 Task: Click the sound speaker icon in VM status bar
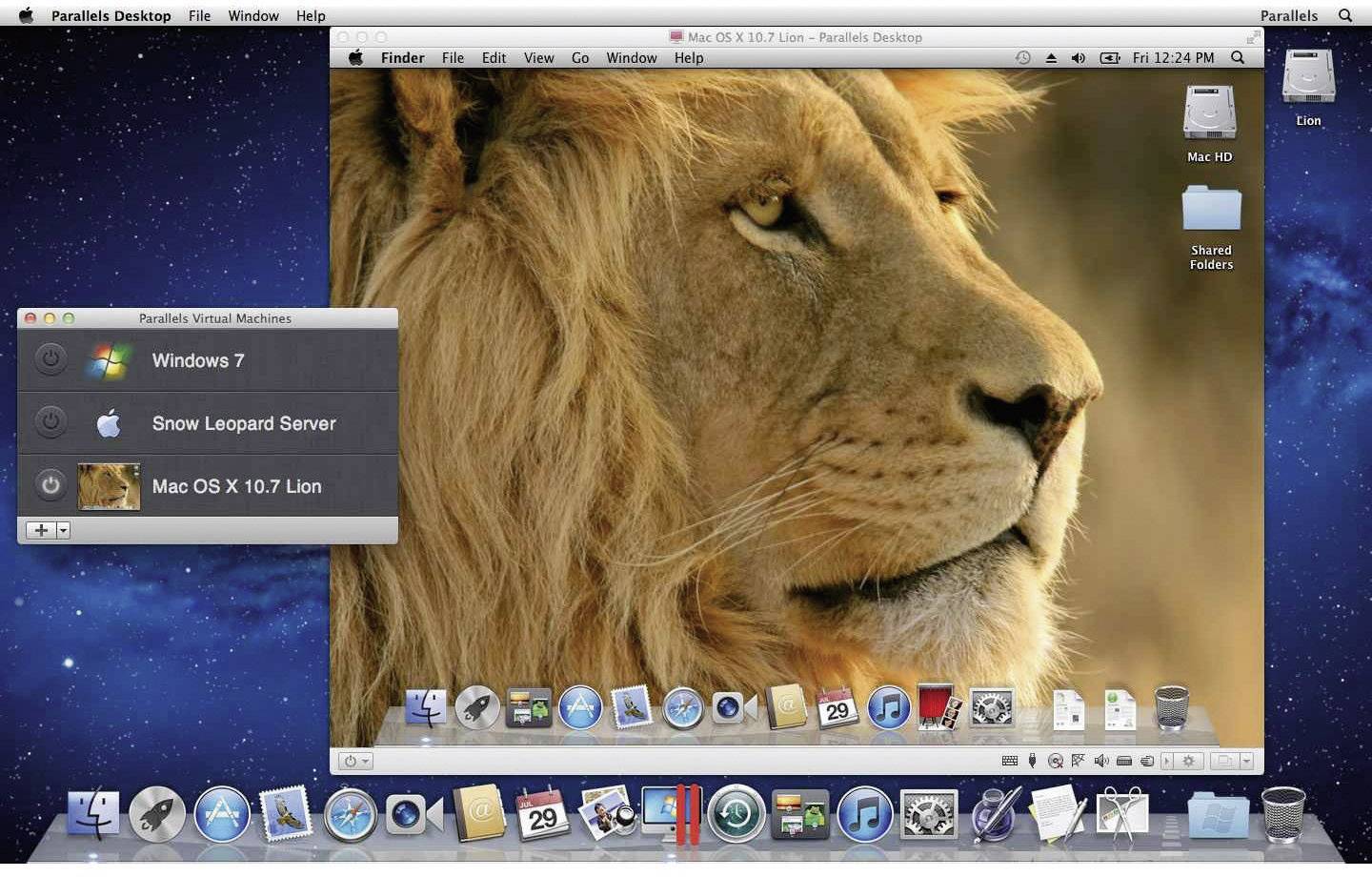point(1101,761)
